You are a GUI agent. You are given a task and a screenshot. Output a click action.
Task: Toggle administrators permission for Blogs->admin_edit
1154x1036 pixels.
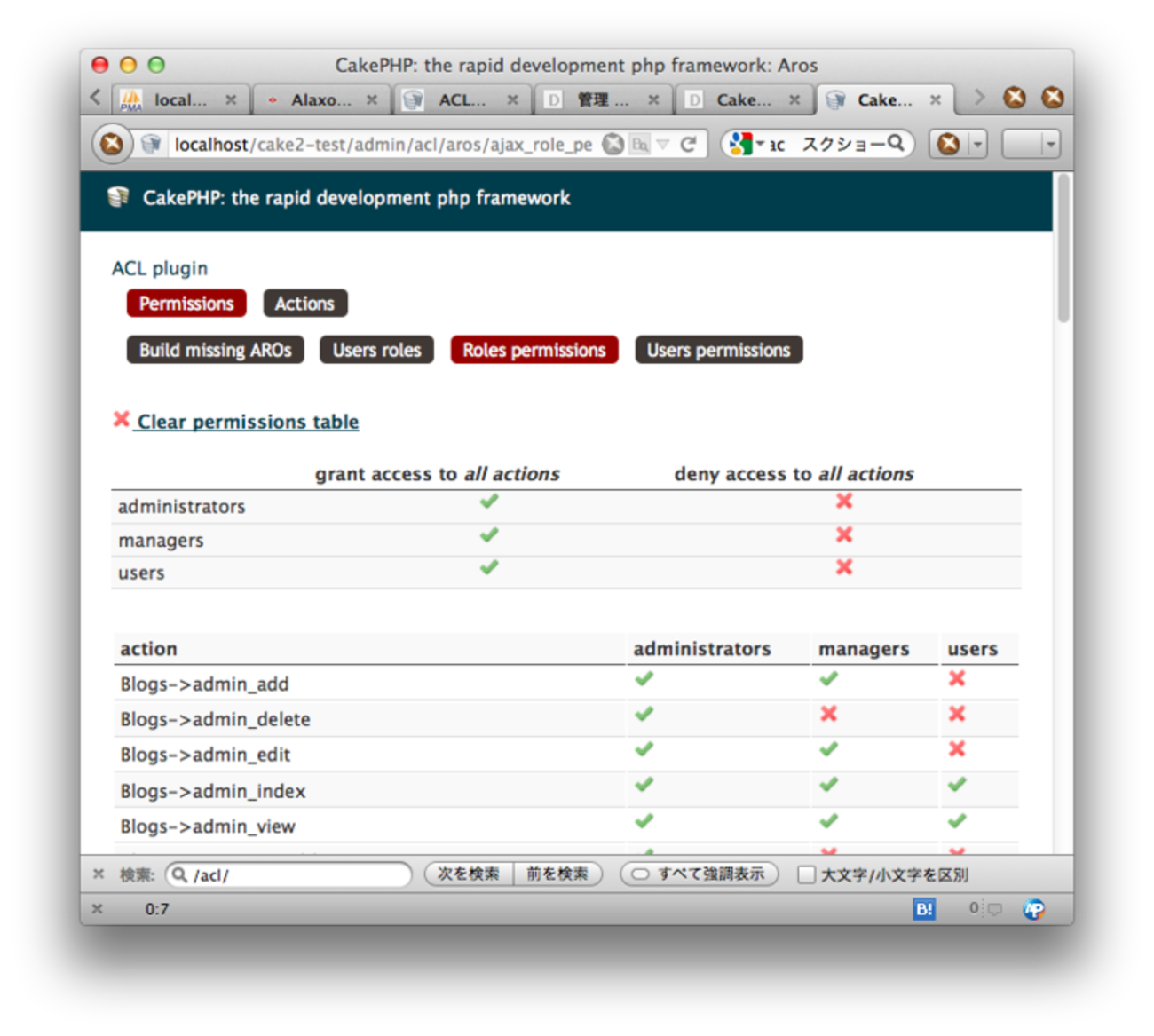coord(644,749)
